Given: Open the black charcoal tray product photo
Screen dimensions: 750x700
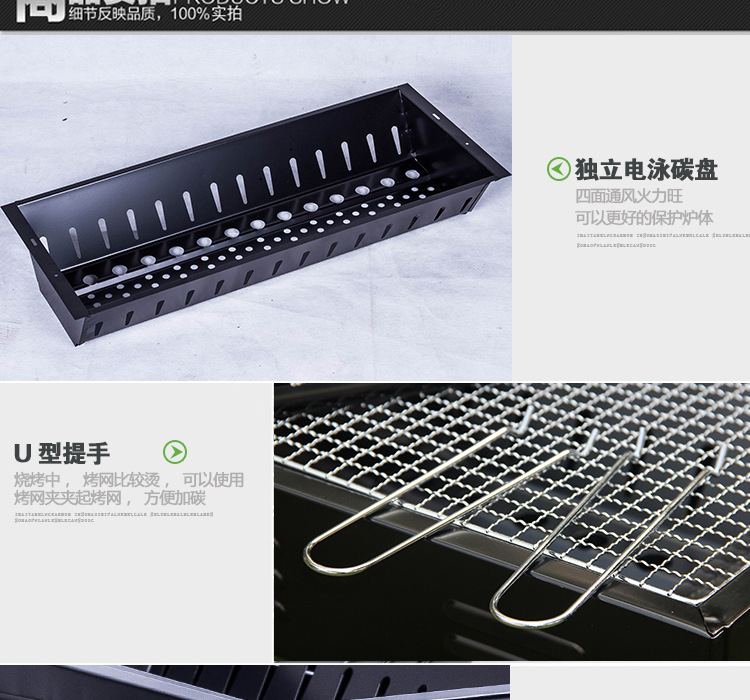Looking at the screenshot, I should [256, 207].
